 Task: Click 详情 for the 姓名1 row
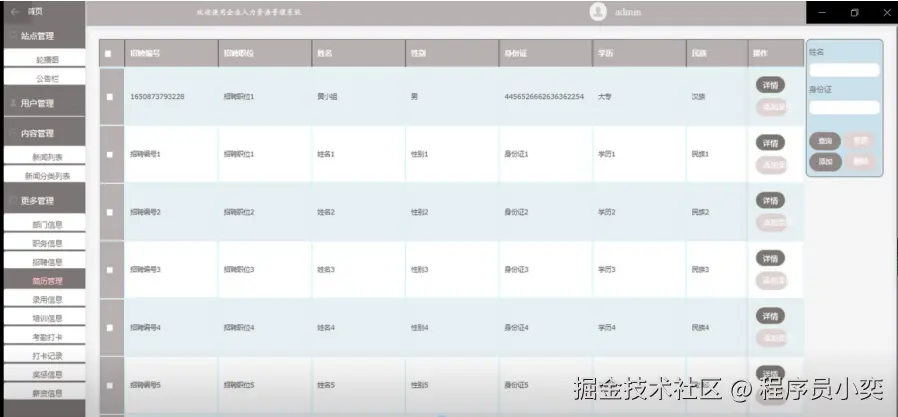770,143
